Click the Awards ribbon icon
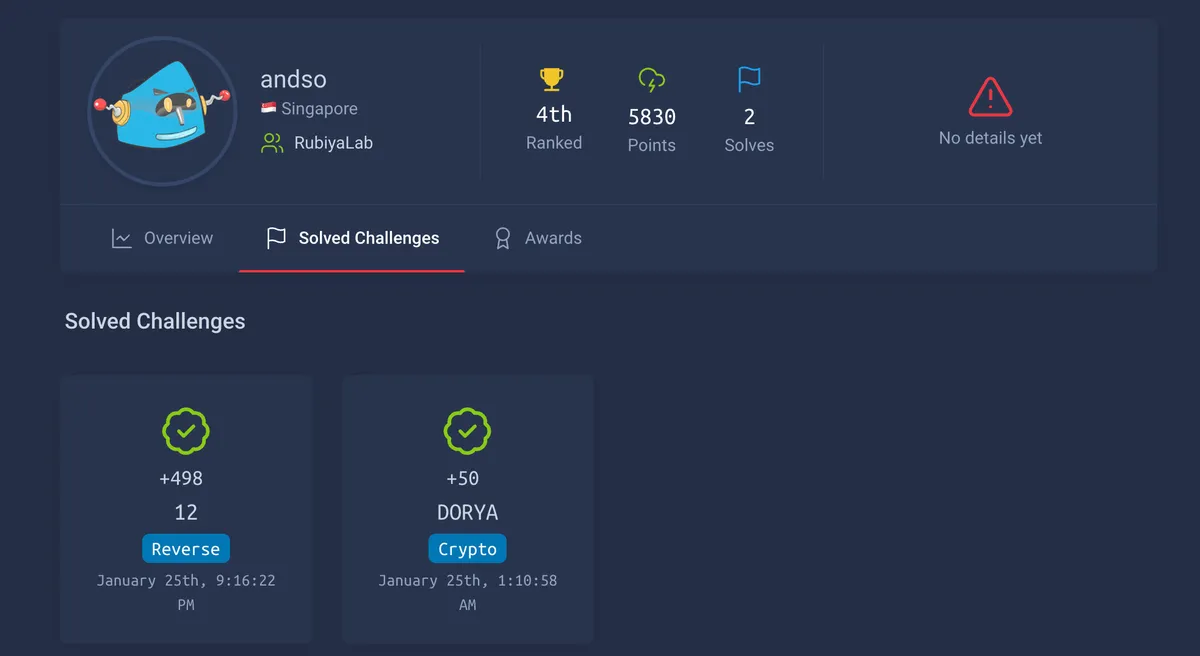1200x656 pixels. 503,238
